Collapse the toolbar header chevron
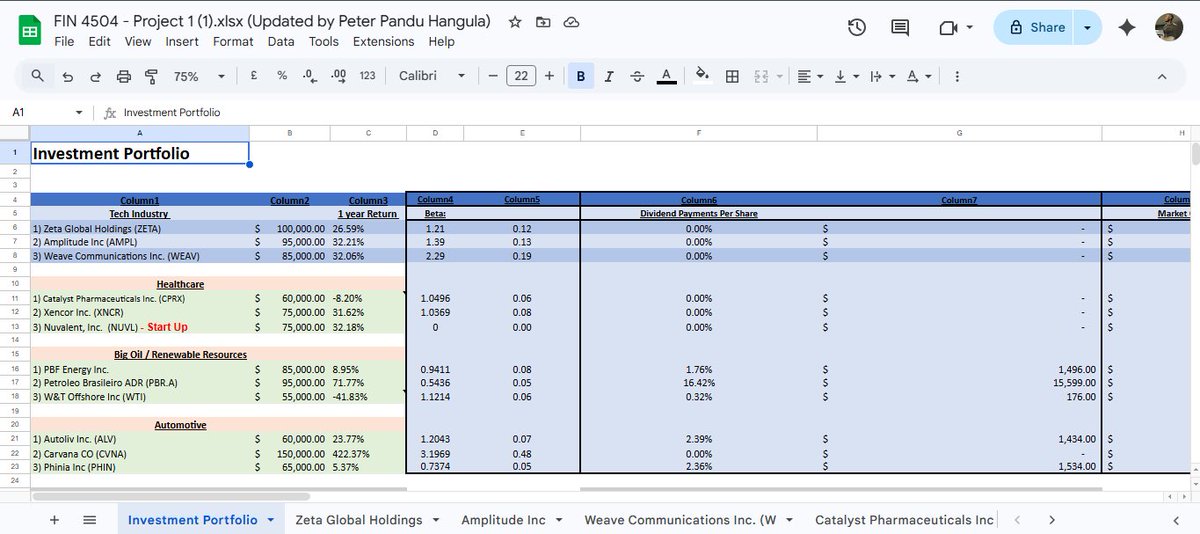The height and width of the screenshot is (534, 1200). 1162,76
